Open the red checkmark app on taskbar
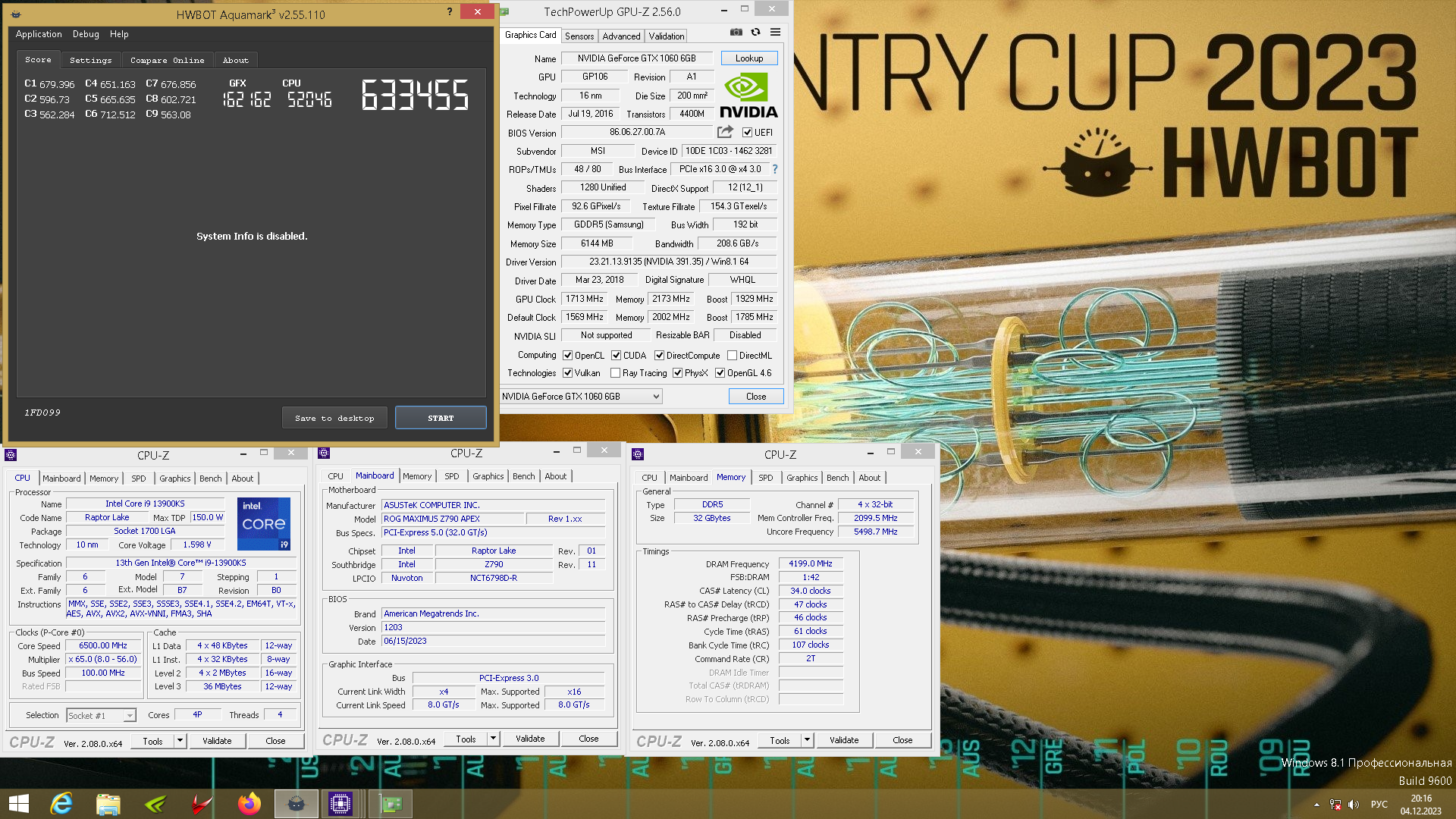 (x=202, y=804)
